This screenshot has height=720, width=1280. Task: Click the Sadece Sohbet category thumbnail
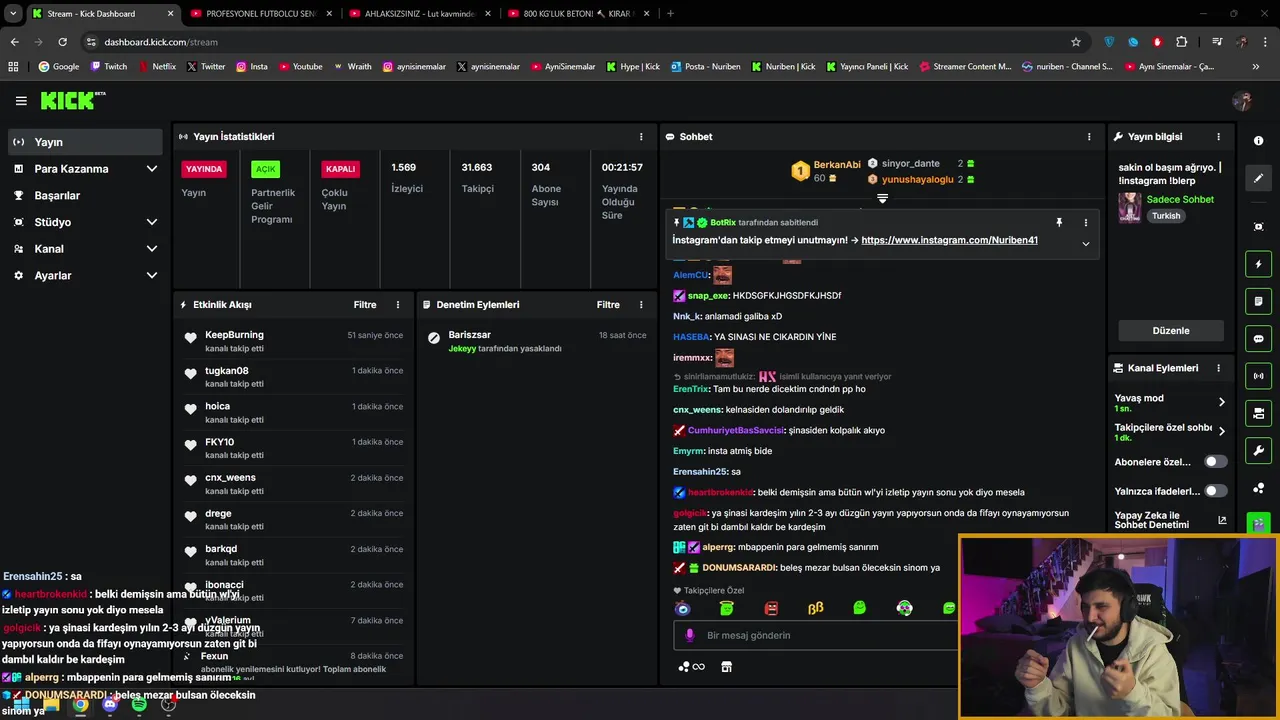[x=1130, y=207]
